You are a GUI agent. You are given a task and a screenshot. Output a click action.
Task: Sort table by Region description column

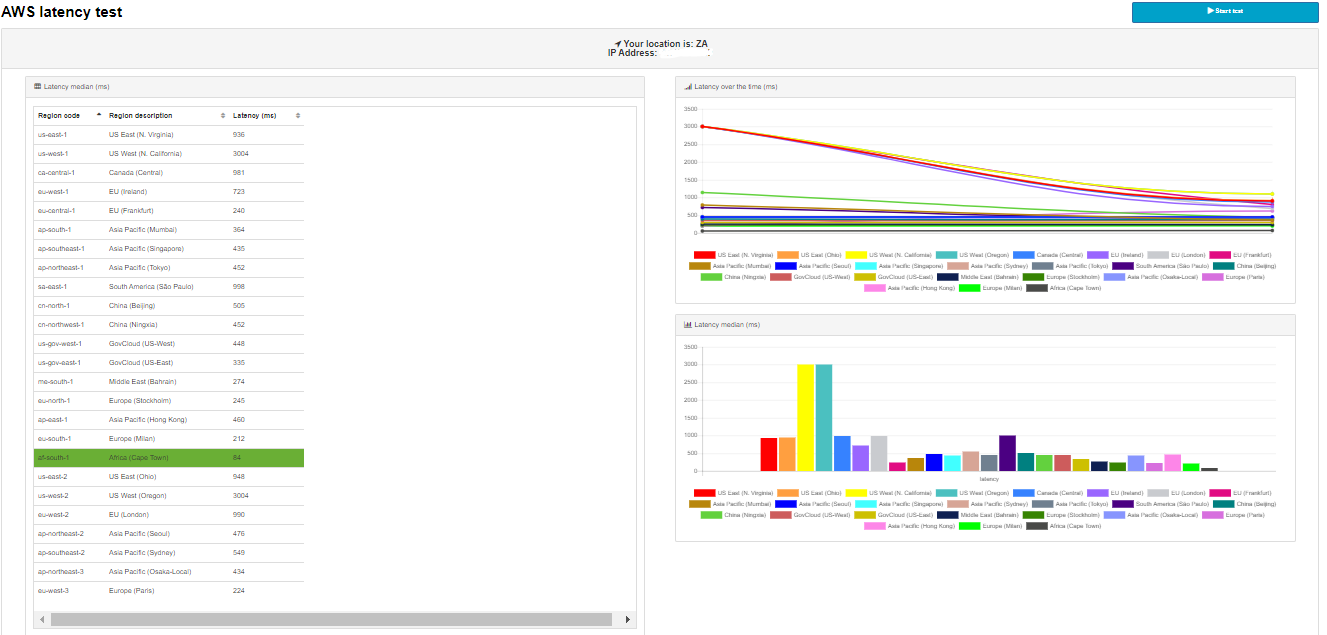click(x=166, y=116)
